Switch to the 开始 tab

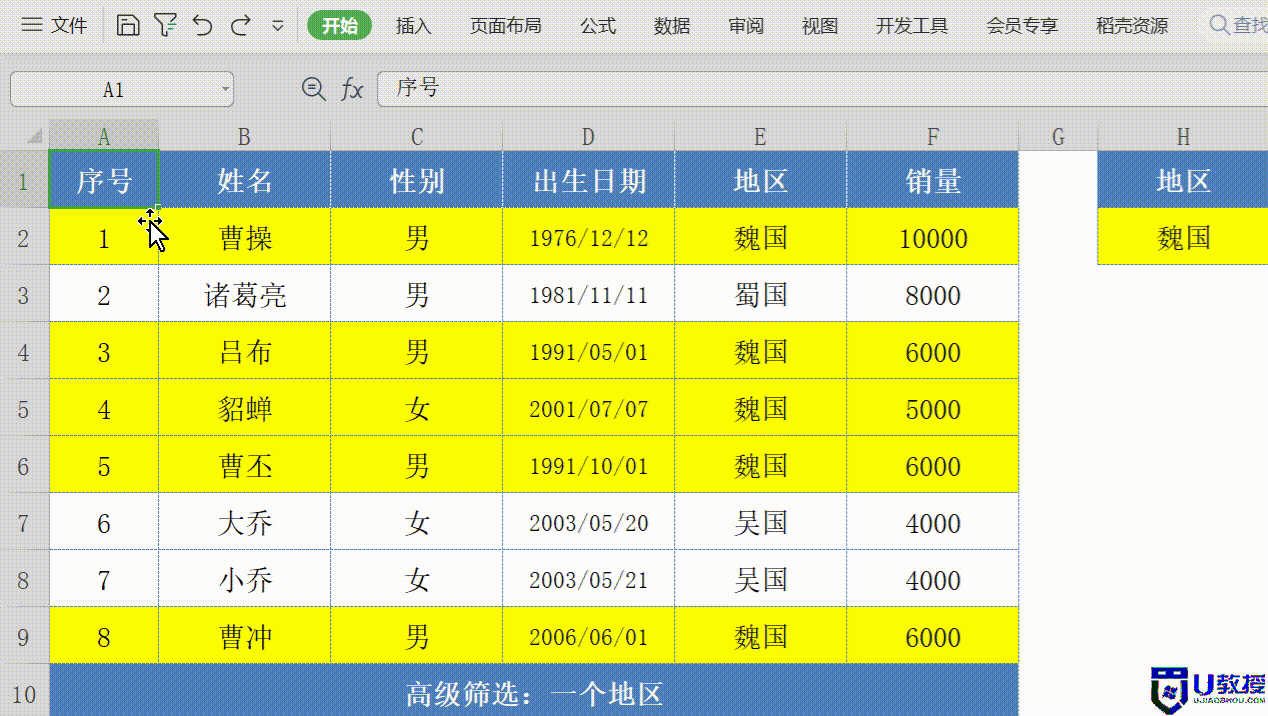coord(340,26)
